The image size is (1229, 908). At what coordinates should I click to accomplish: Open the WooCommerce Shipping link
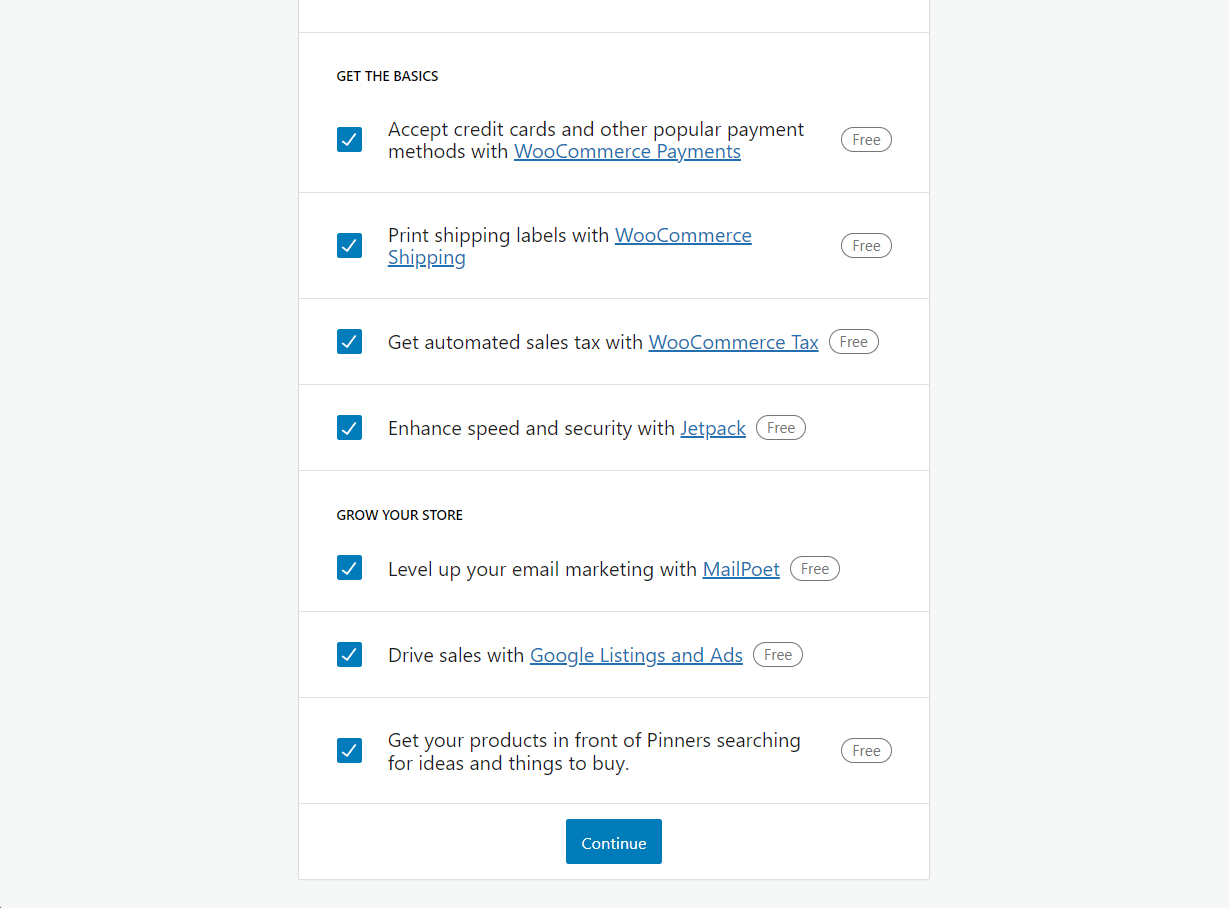click(683, 235)
